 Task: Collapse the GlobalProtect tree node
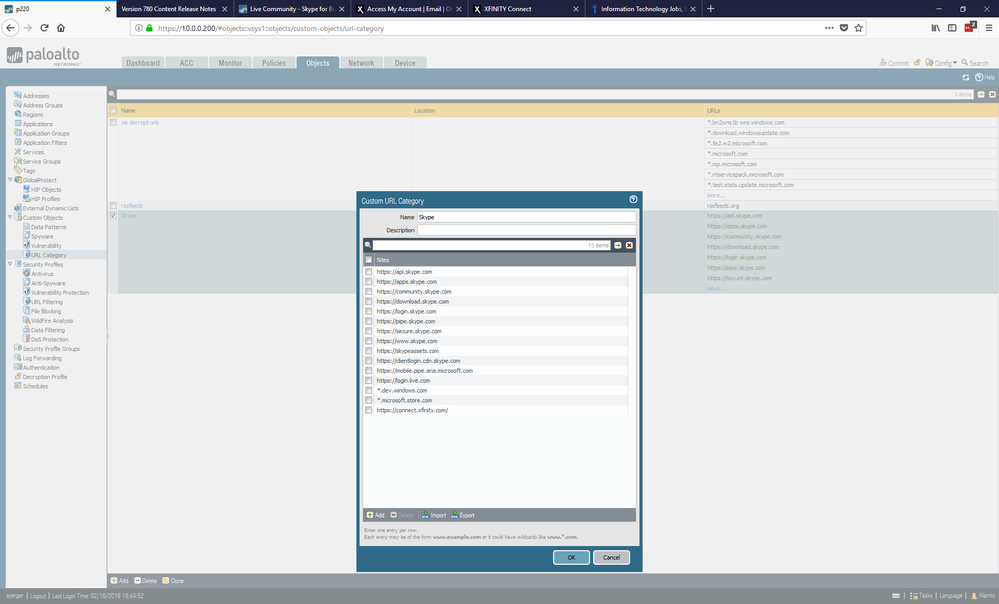point(10,180)
